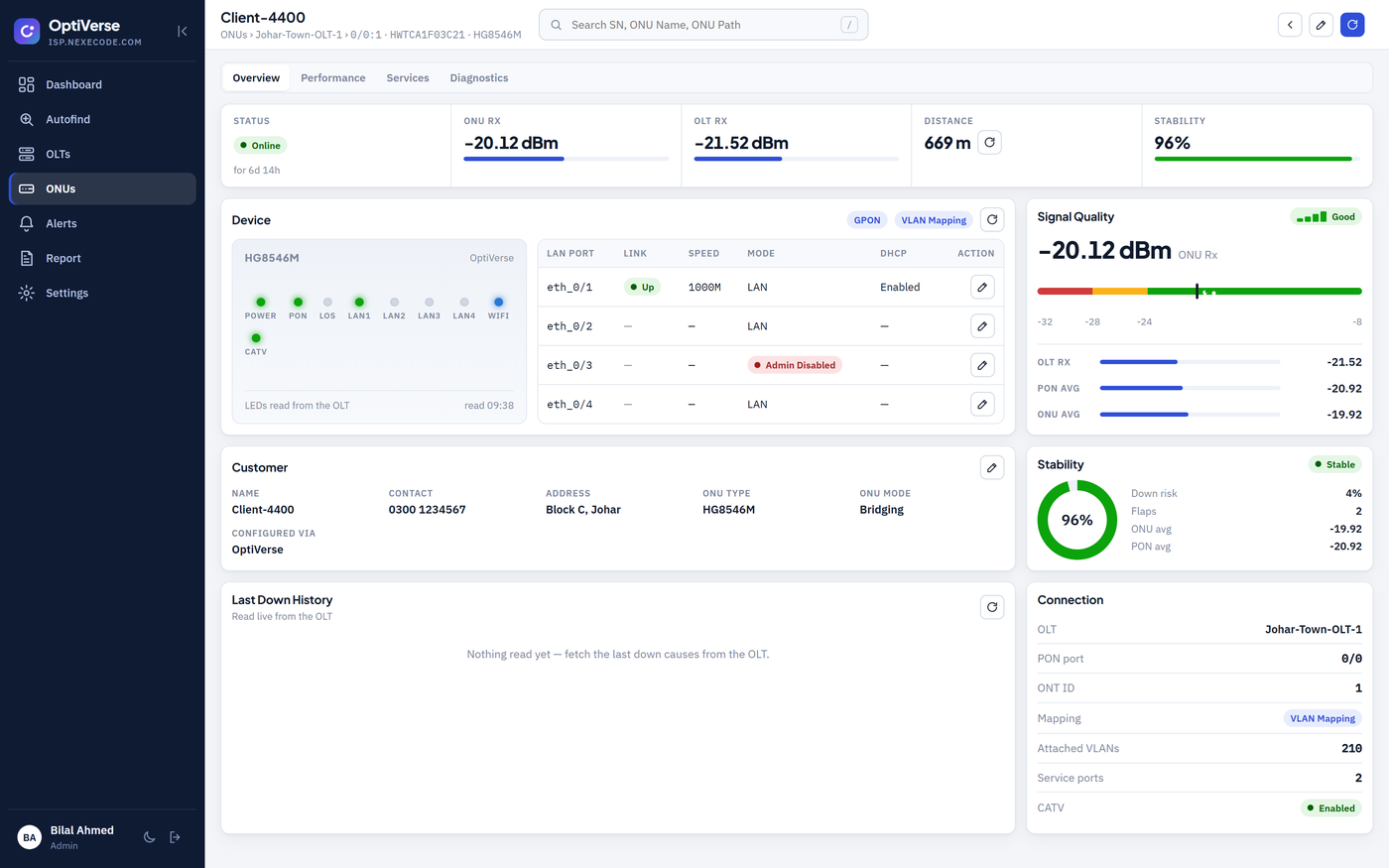Open Settings from the sidebar
The image size is (1389, 868).
click(x=102, y=294)
